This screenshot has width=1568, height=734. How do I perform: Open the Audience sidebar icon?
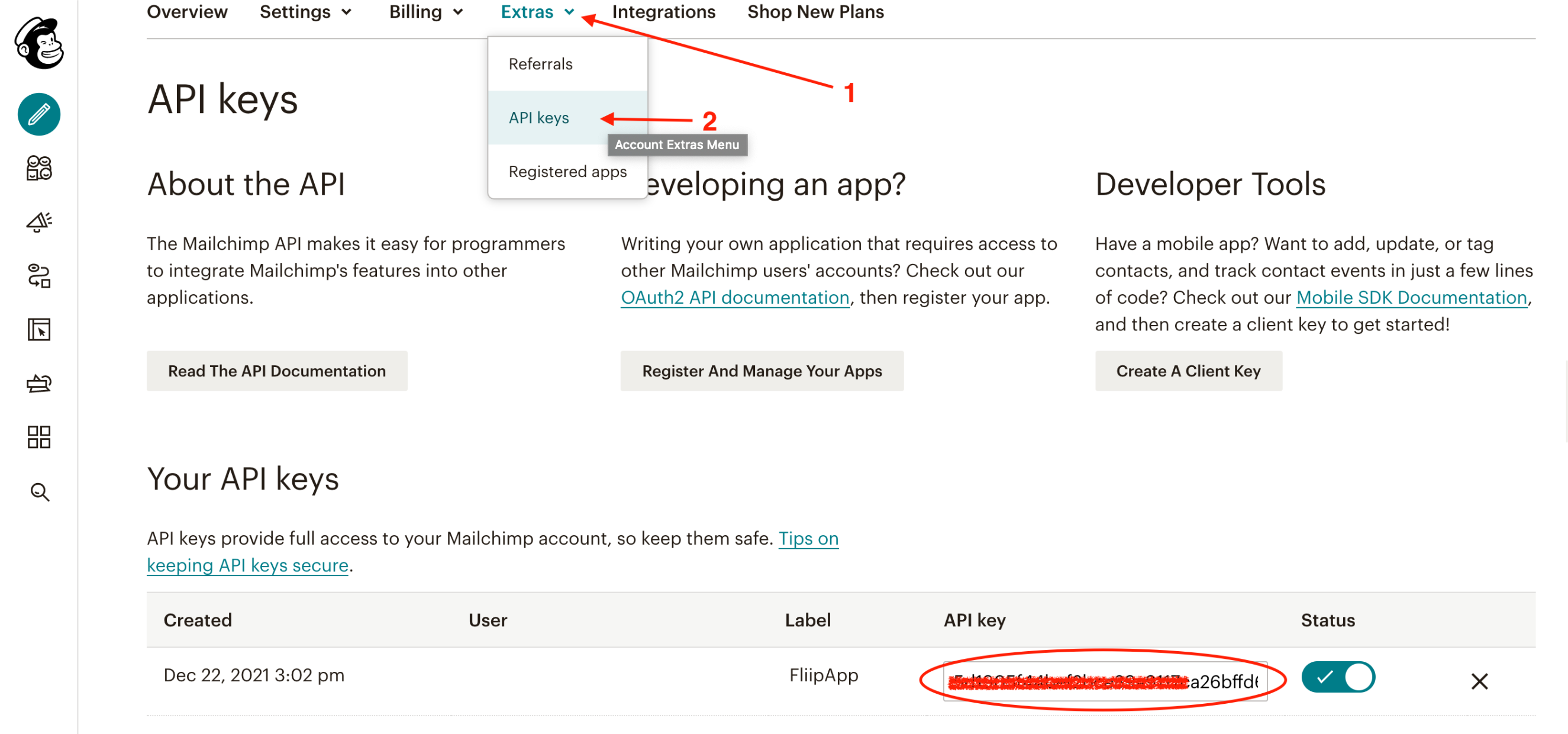39,168
